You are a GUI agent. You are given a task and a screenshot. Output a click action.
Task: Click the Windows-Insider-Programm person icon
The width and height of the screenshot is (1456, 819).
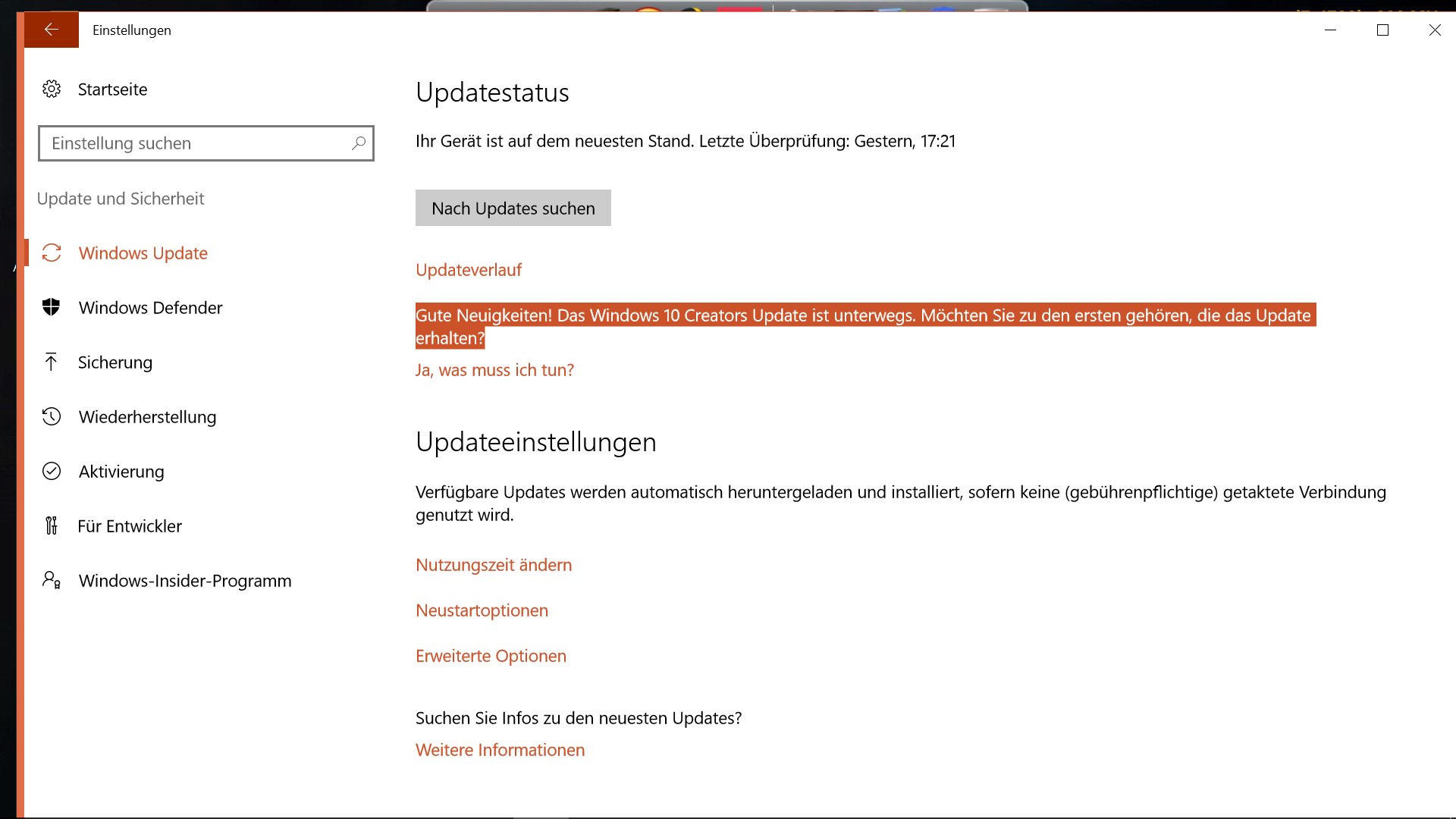[x=52, y=581]
